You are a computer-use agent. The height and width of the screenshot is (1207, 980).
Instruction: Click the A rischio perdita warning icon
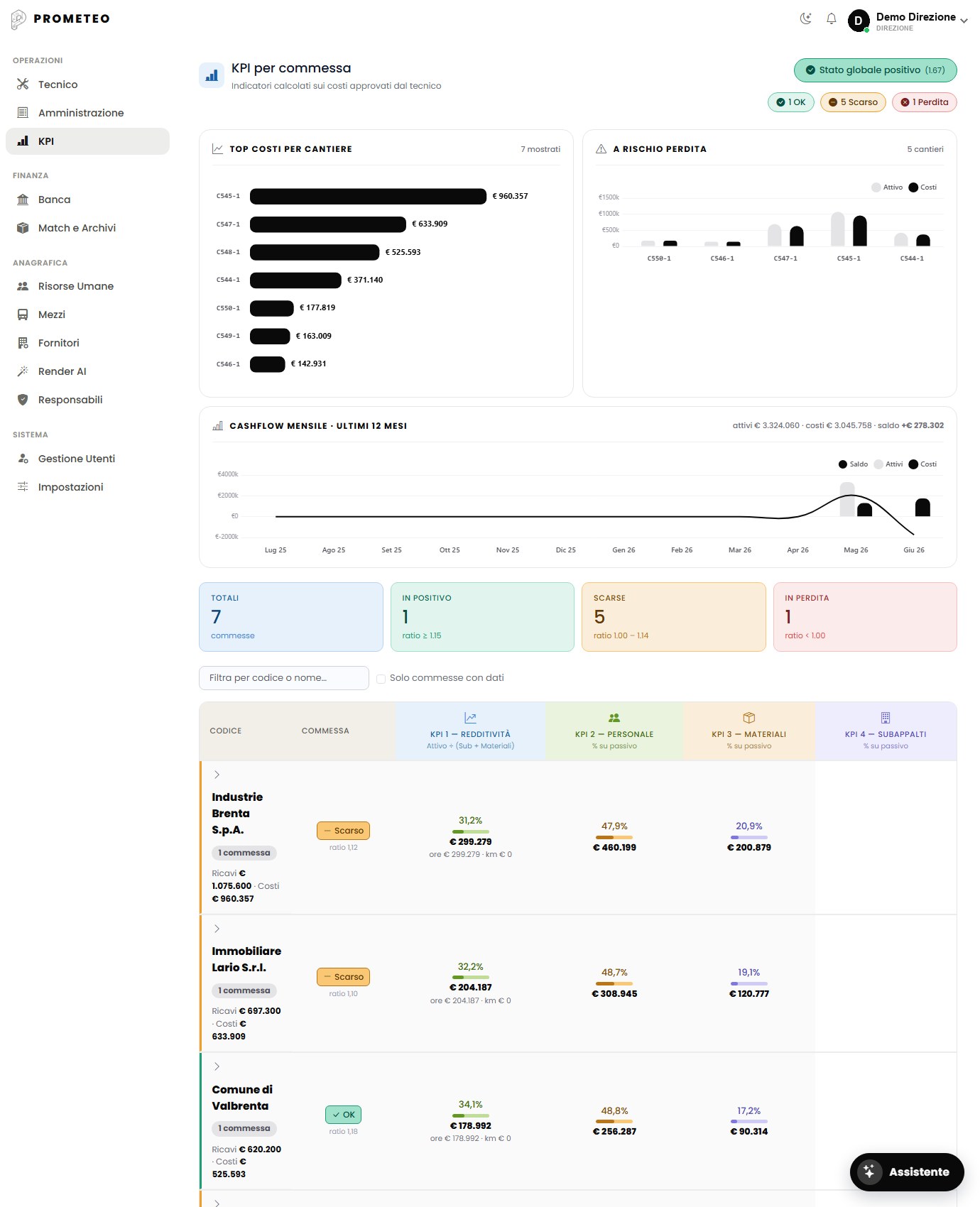(x=601, y=149)
